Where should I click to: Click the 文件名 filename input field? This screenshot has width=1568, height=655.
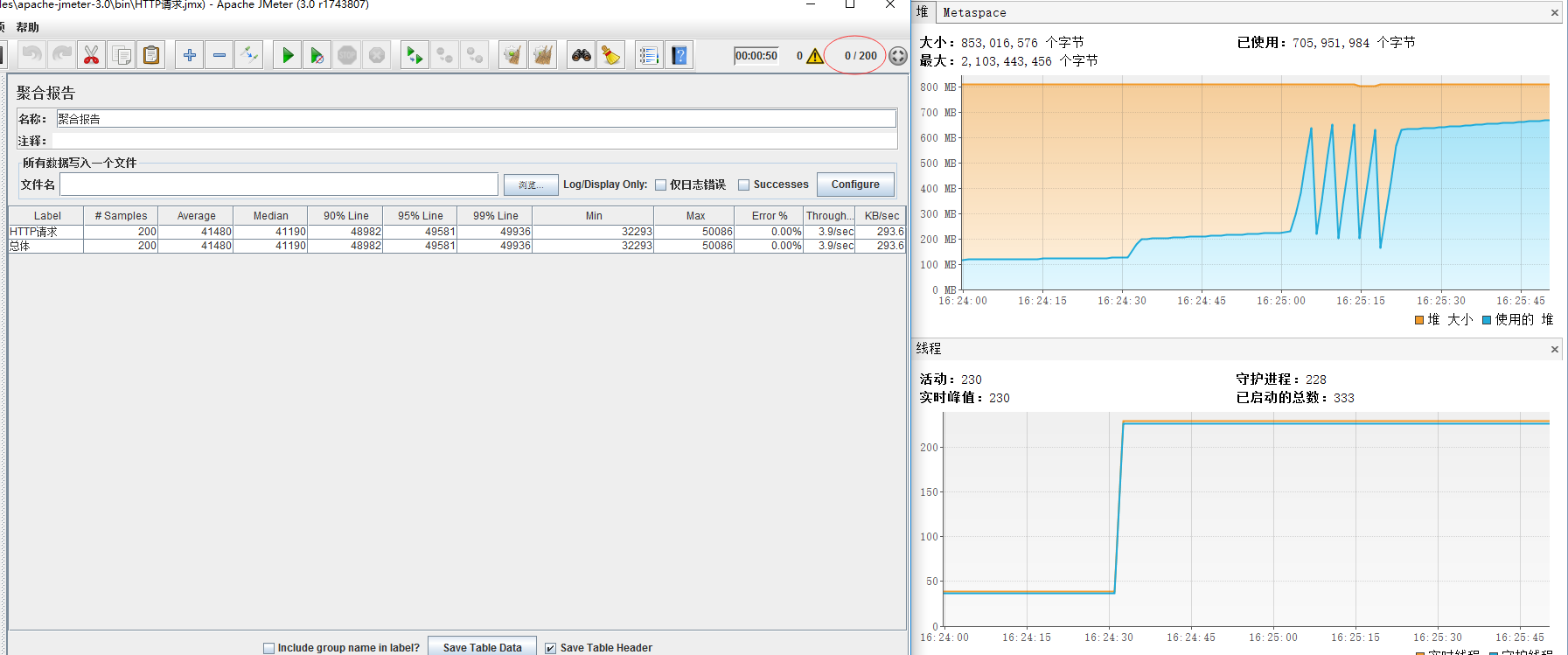279,185
